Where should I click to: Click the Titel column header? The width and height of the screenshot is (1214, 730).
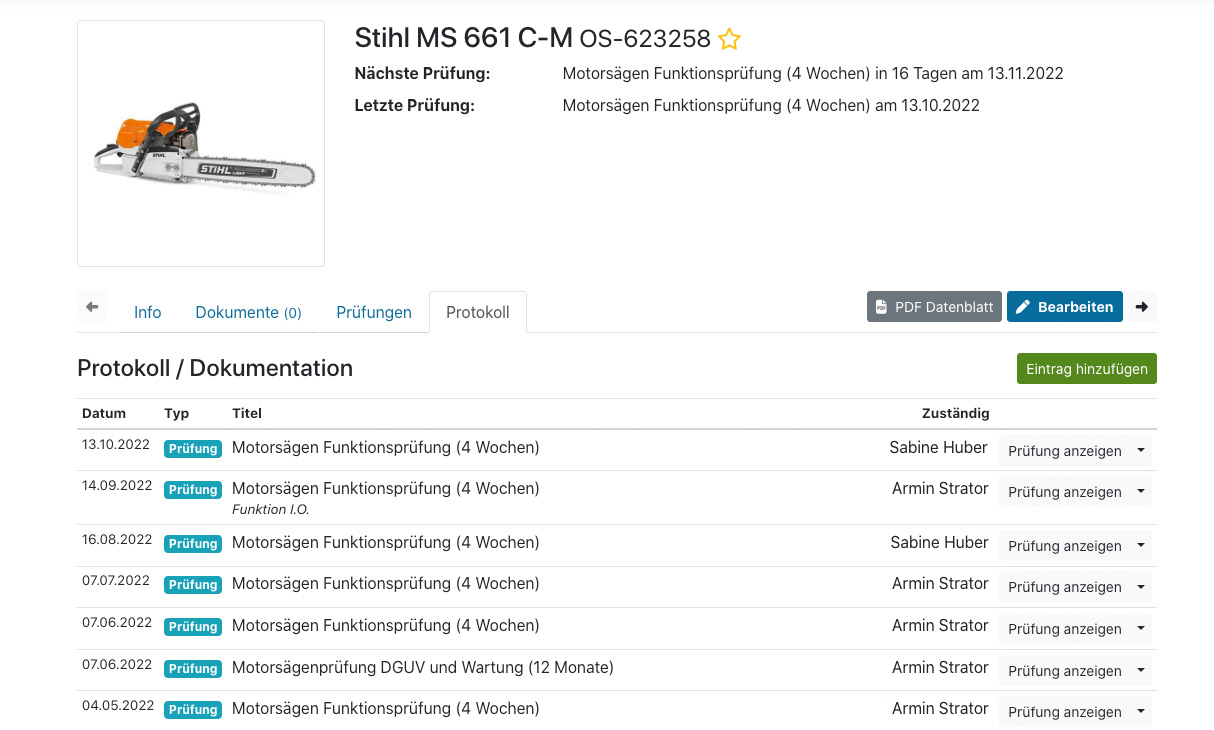click(247, 413)
